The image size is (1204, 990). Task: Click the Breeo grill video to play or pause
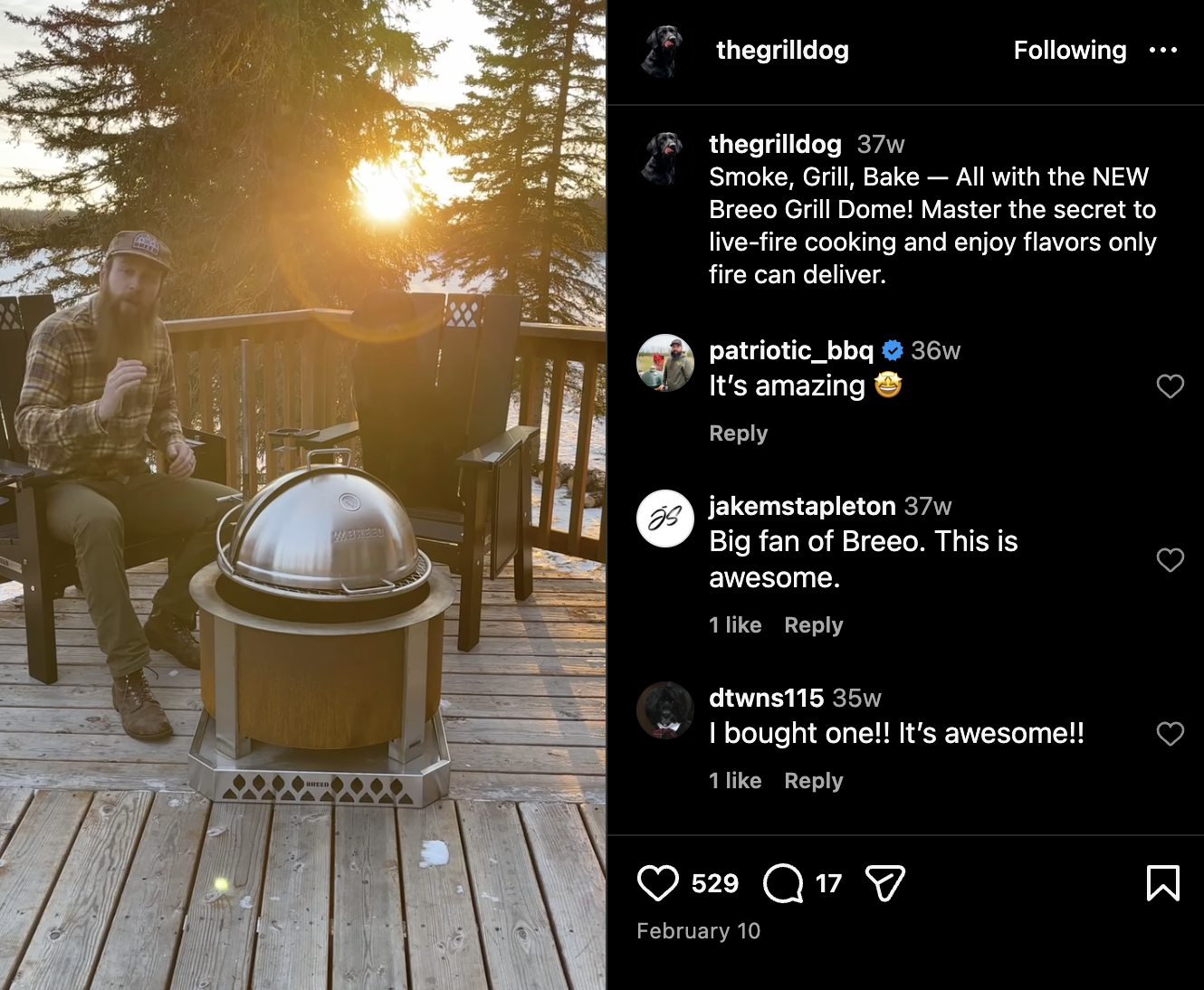pyautogui.click(x=303, y=495)
